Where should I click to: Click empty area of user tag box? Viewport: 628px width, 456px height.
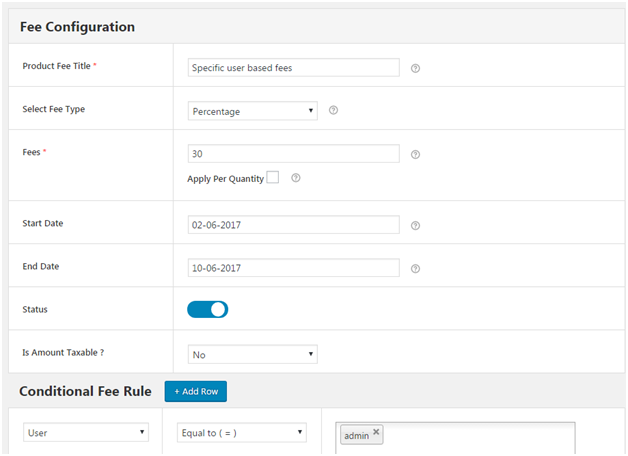tap(480, 436)
